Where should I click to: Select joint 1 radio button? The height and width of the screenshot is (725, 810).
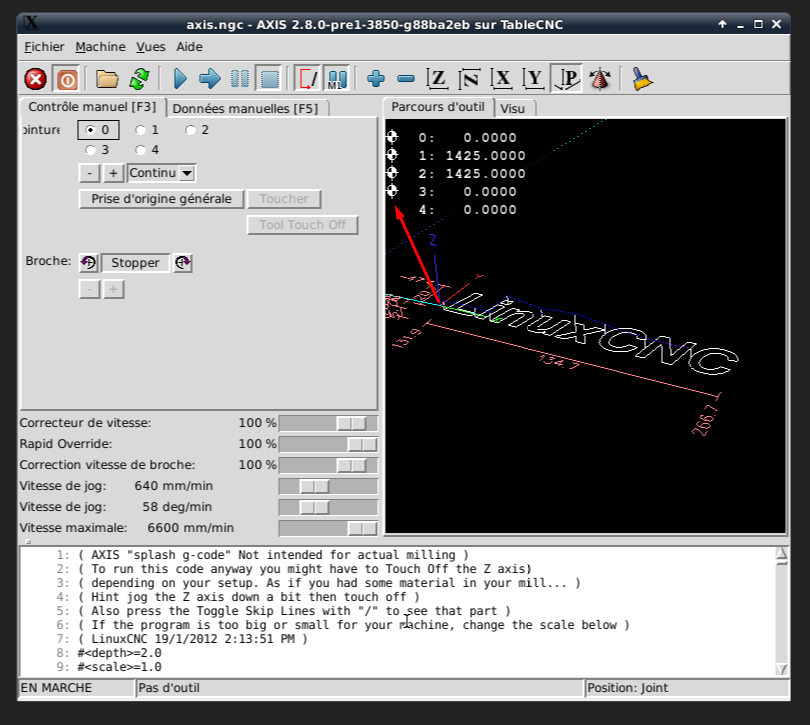pyautogui.click(x=147, y=130)
